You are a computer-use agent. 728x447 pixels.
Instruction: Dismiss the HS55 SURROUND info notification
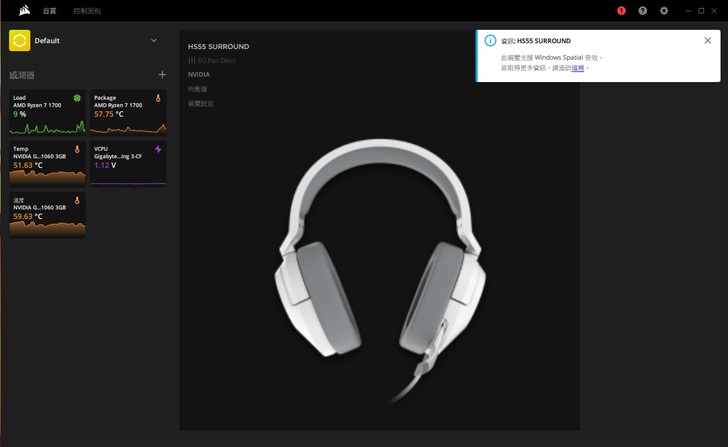(x=708, y=41)
